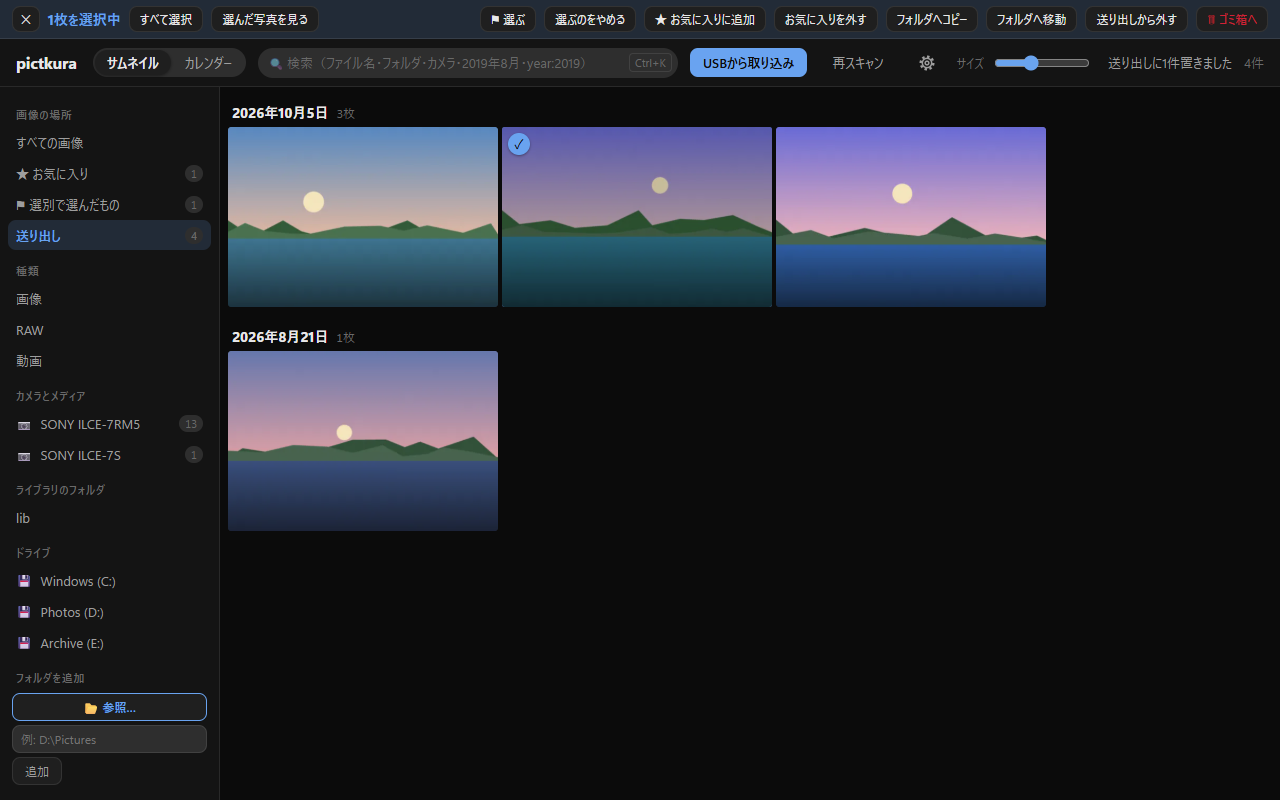Click the Windows (C:) drive icon
This screenshot has height=800, width=1280.
click(24, 582)
